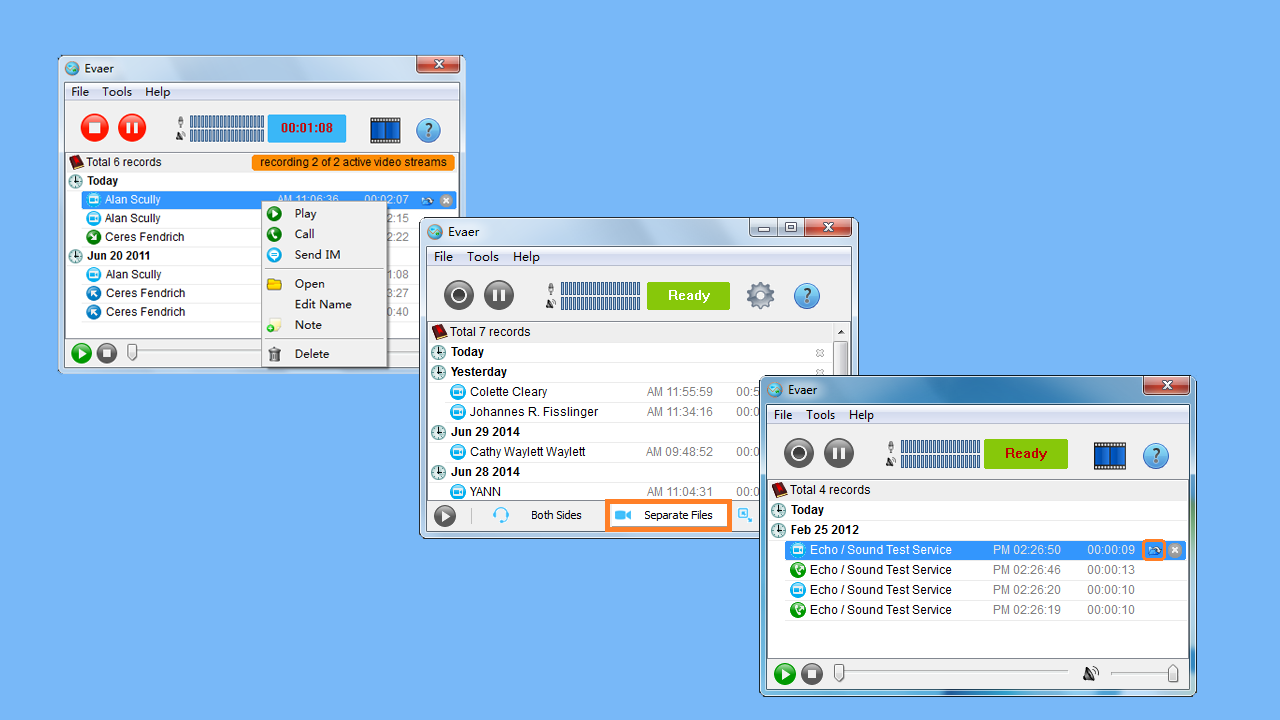Stop recording with the red stop button
Screen dimensions: 1280x720
pos(95,127)
